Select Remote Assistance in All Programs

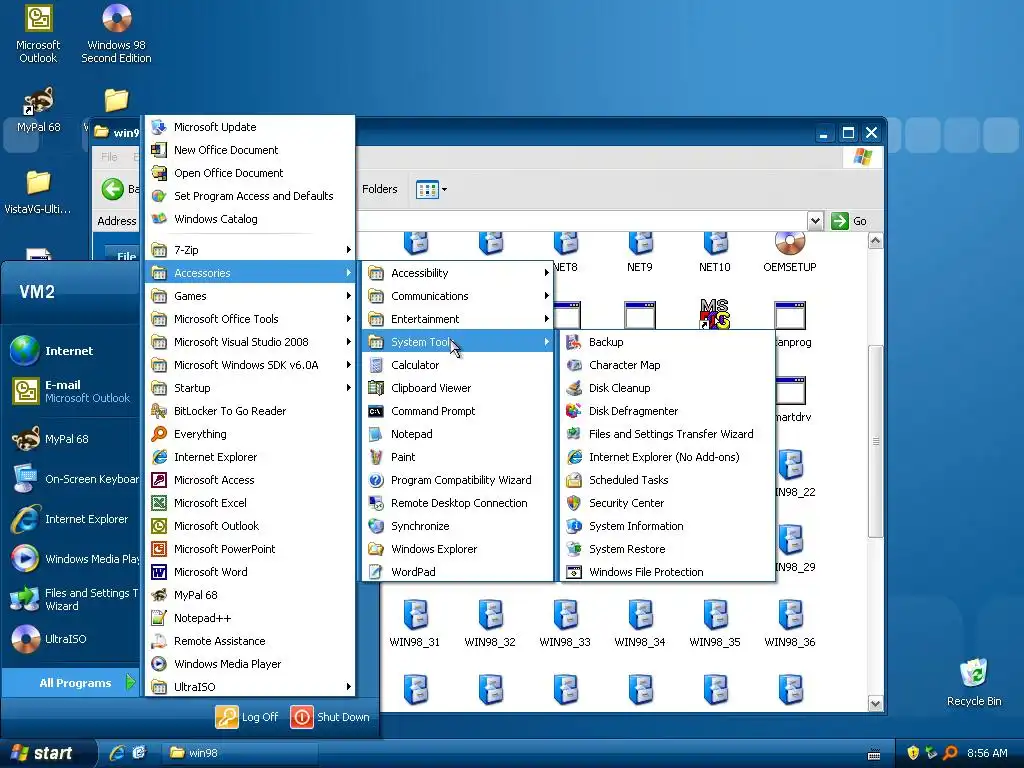(x=250, y=641)
